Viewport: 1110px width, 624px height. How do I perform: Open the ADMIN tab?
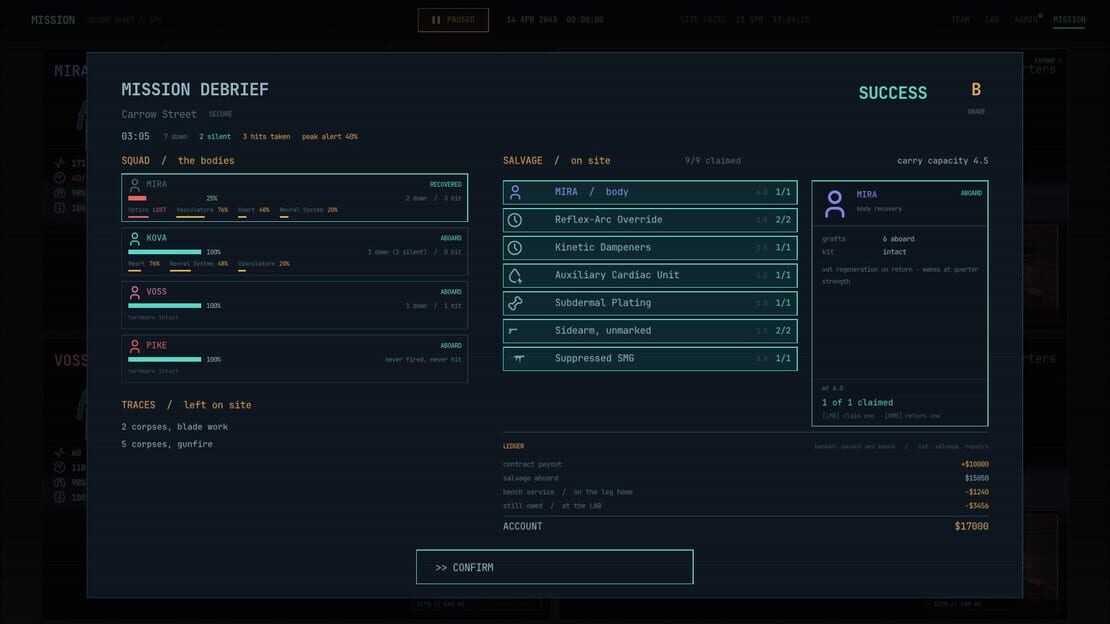tap(1026, 20)
